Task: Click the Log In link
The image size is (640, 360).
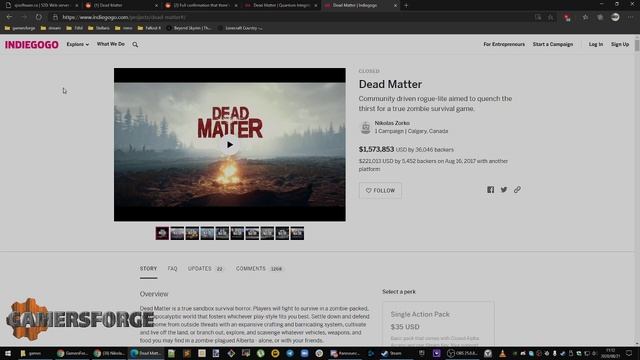Action: coord(596,44)
